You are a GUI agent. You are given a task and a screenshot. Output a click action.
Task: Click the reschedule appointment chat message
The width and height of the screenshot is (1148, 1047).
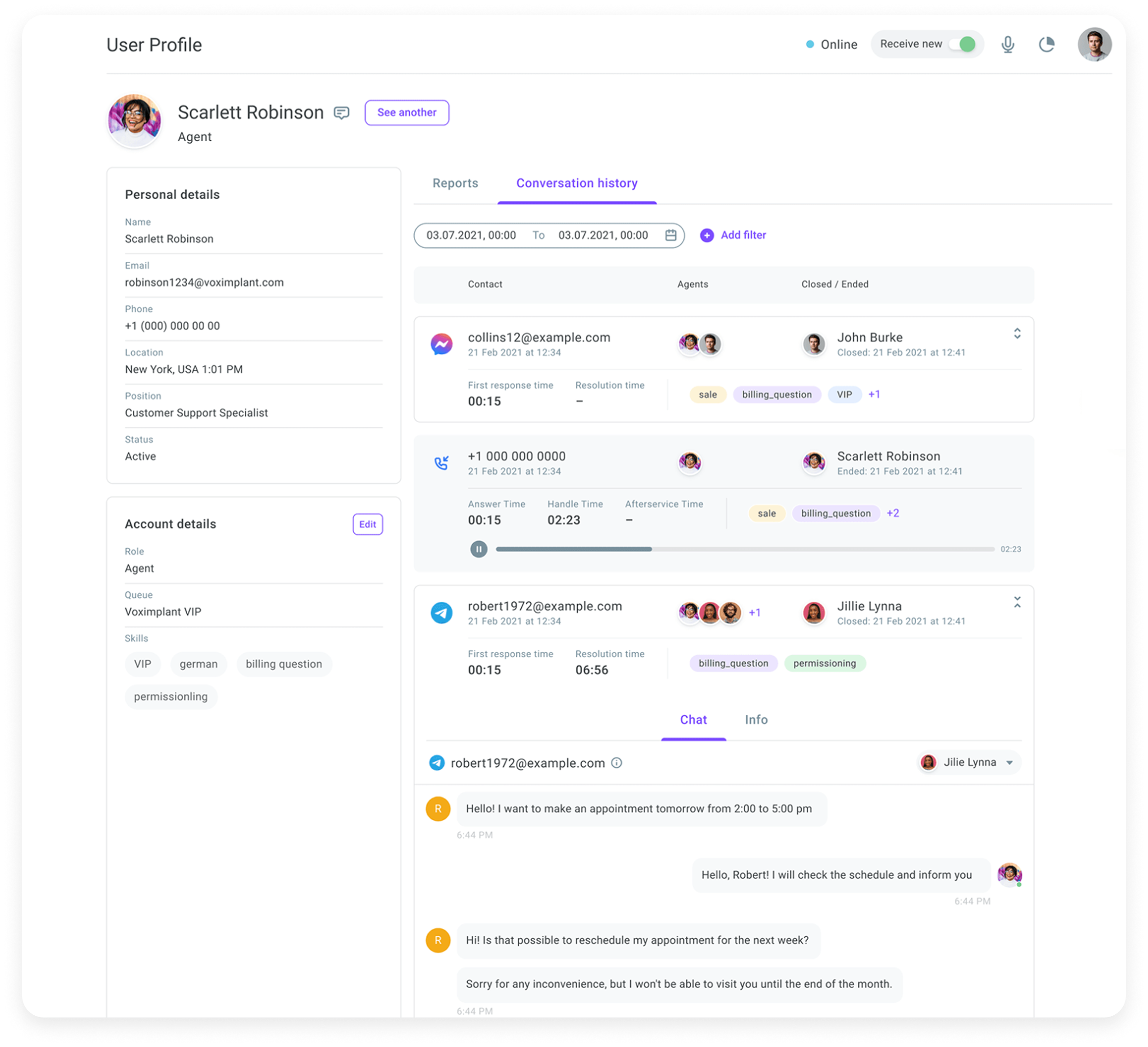(x=638, y=940)
